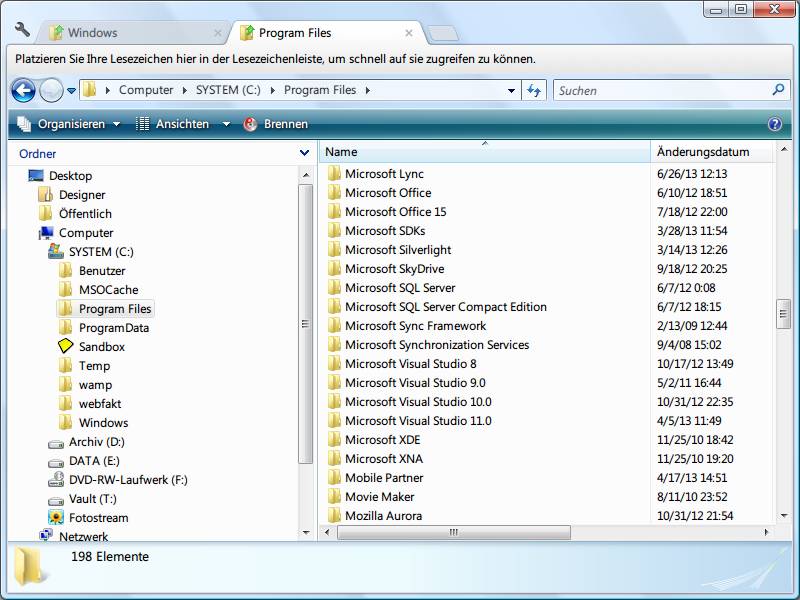Viewport: 800px width, 600px height.
Task: Select Temp folder in the tree
Action: 94,366
